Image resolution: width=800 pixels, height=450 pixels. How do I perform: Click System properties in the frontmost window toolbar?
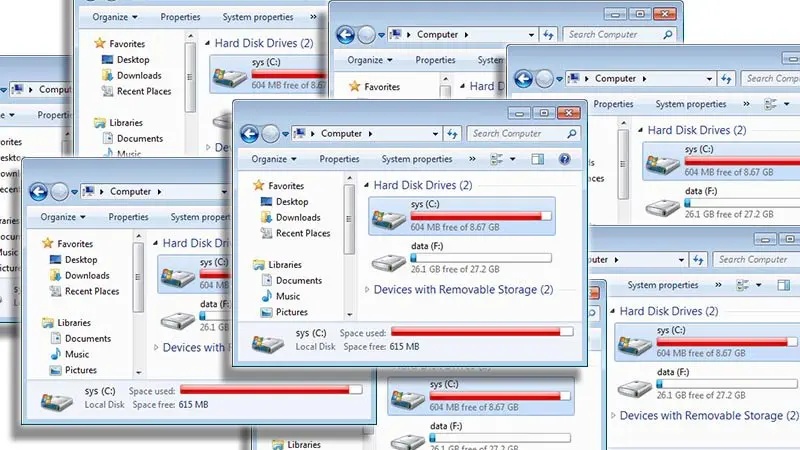(417, 159)
